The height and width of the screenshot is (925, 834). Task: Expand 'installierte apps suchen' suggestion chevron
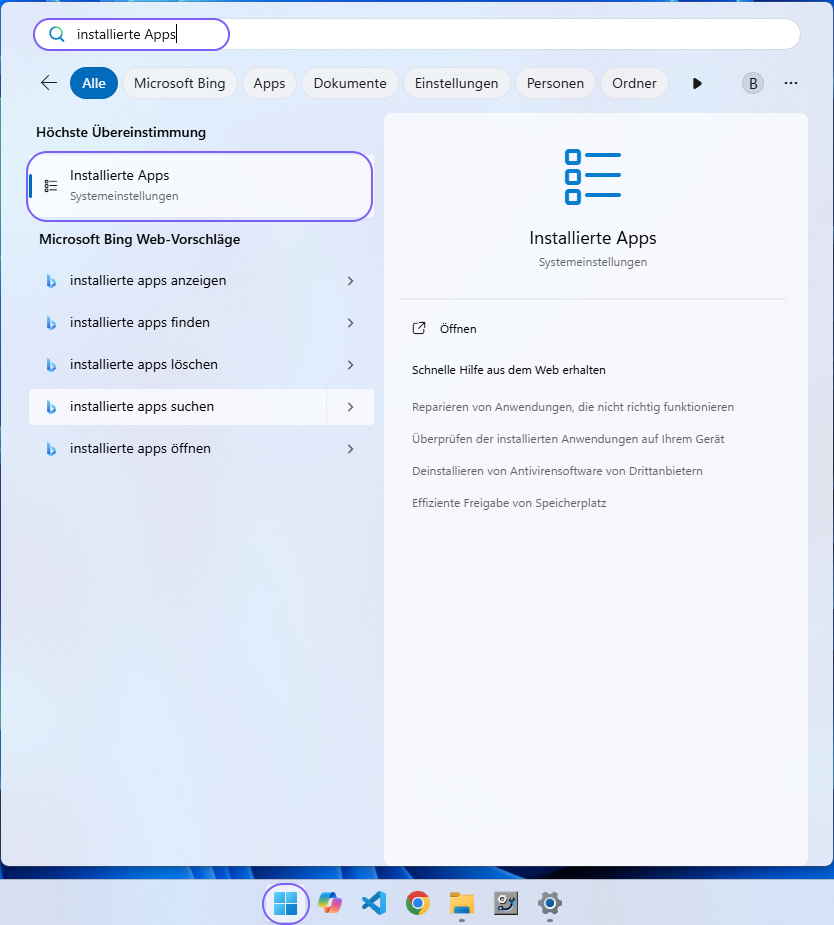(350, 407)
